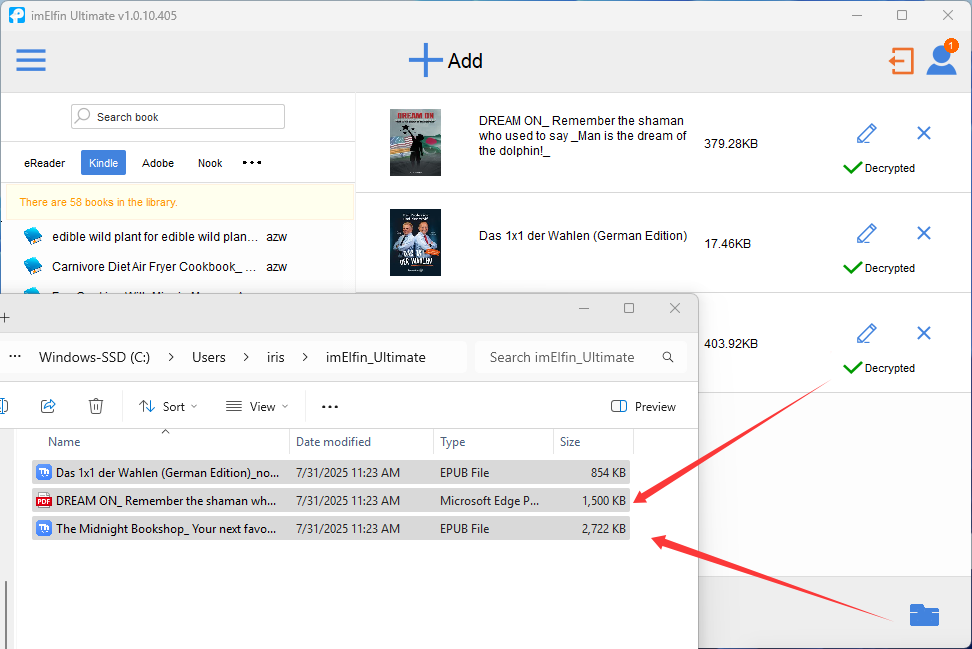Click the 17.46KB size value
The image size is (972, 649).
point(727,244)
